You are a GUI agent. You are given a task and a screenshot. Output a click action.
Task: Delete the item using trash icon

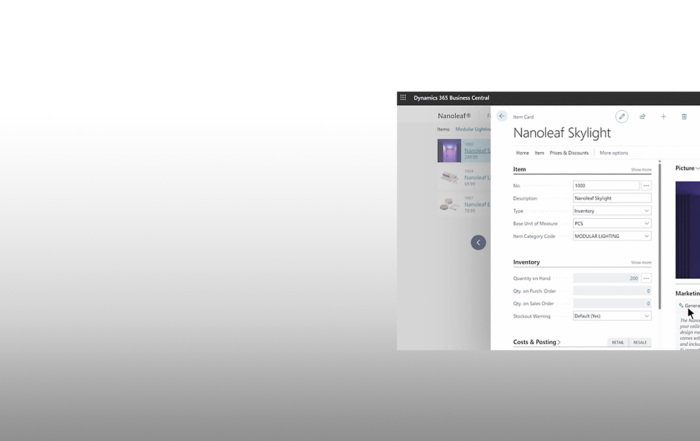click(684, 116)
